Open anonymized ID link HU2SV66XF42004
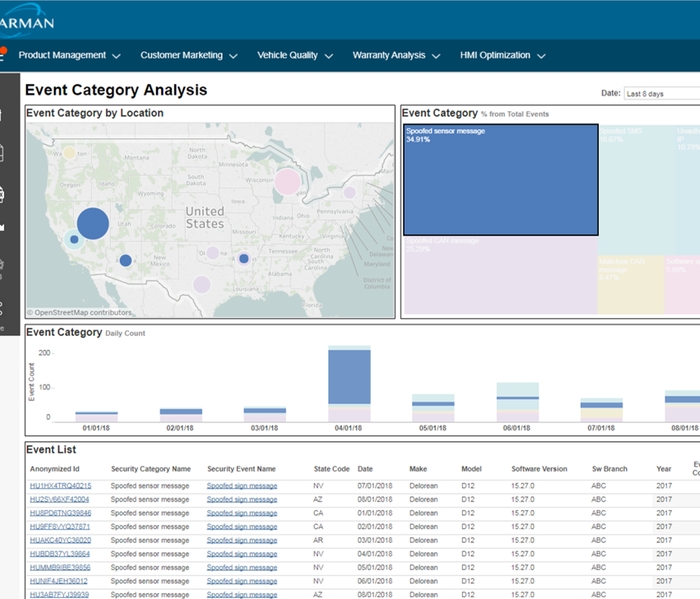This screenshot has width=700, height=599. point(59,499)
